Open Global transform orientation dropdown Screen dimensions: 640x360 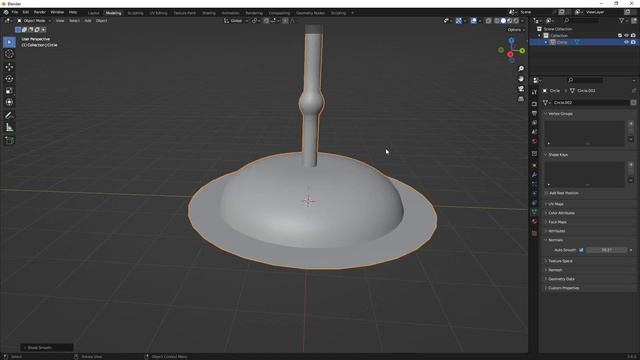point(236,21)
